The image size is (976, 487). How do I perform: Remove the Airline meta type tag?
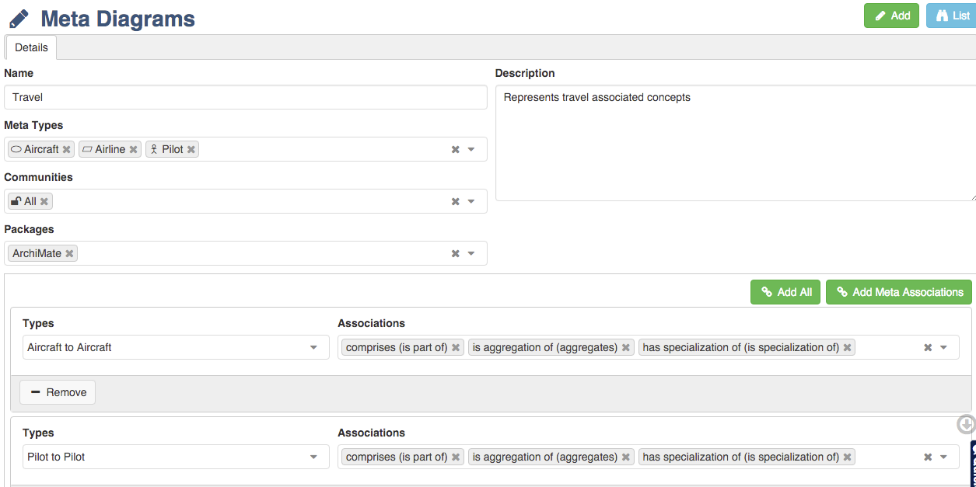coord(133,149)
